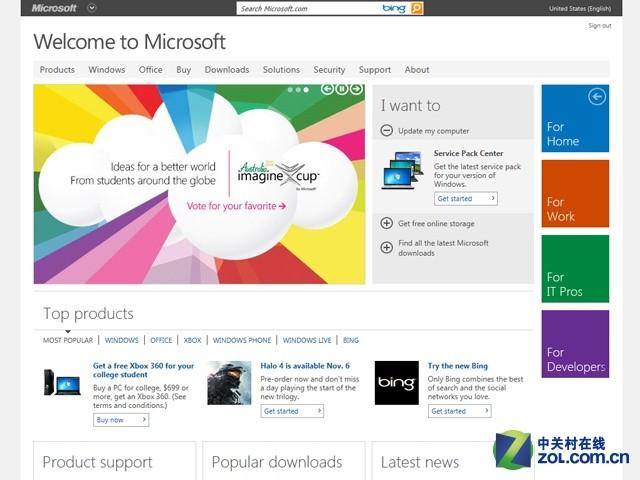
Task: Select the XBOX products tab
Action: (x=193, y=340)
